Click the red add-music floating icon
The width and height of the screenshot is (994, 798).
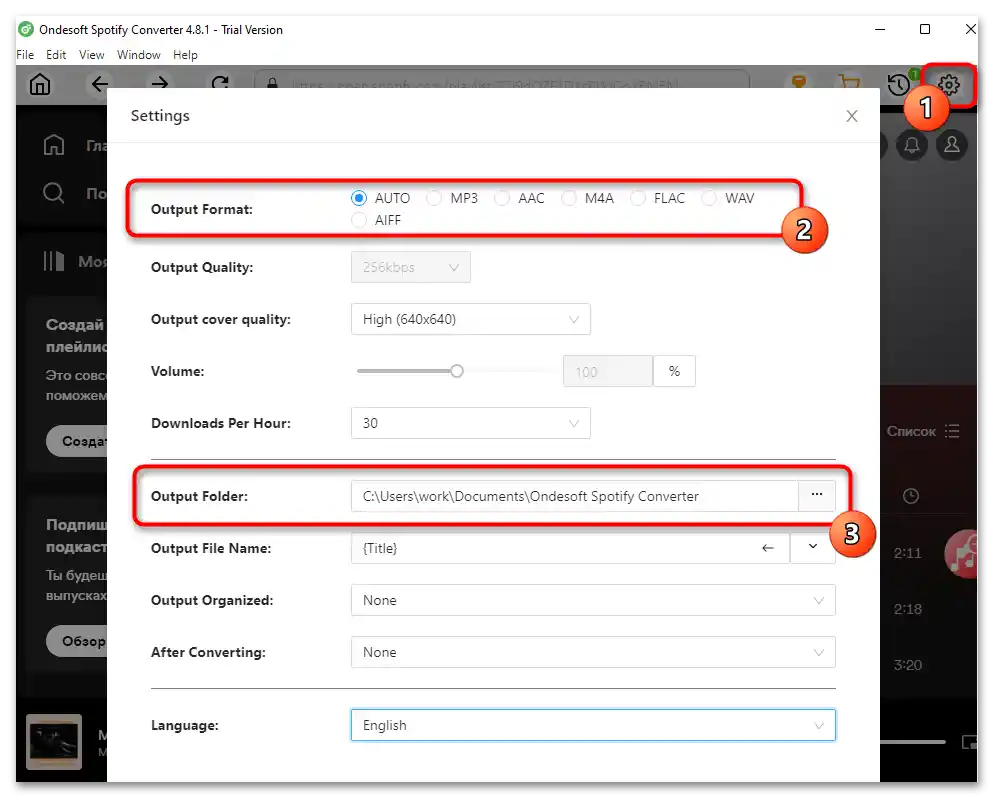pyautogui.click(x=962, y=554)
